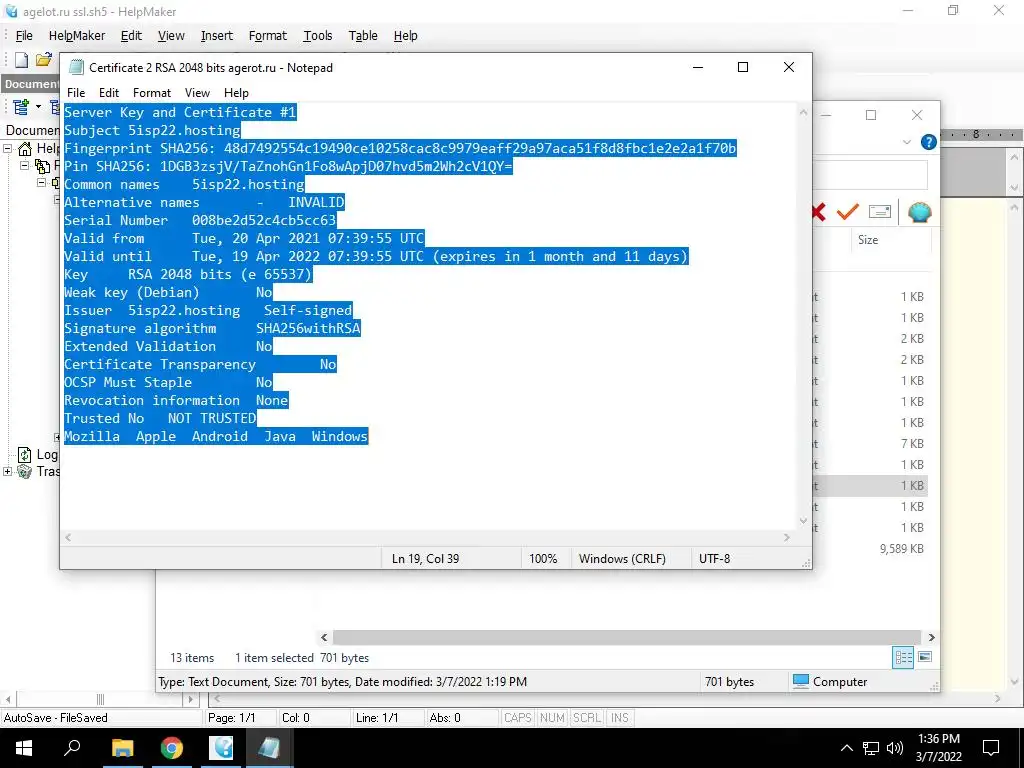Image resolution: width=1024 pixels, height=768 pixels.
Task: Click the envelope-shaped properties icon in Explorer
Action: pyautogui.click(x=880, y=212)
